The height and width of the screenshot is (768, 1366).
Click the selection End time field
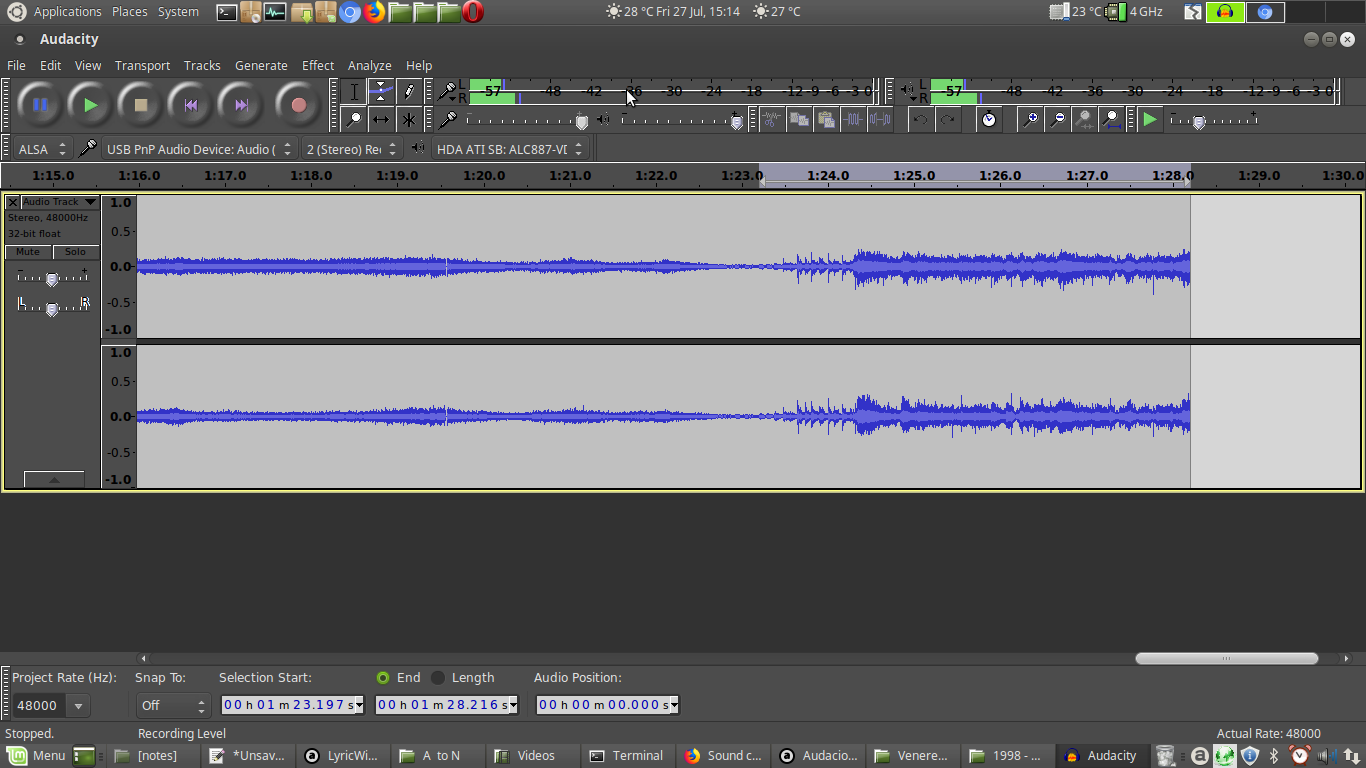tap(447, 705)
